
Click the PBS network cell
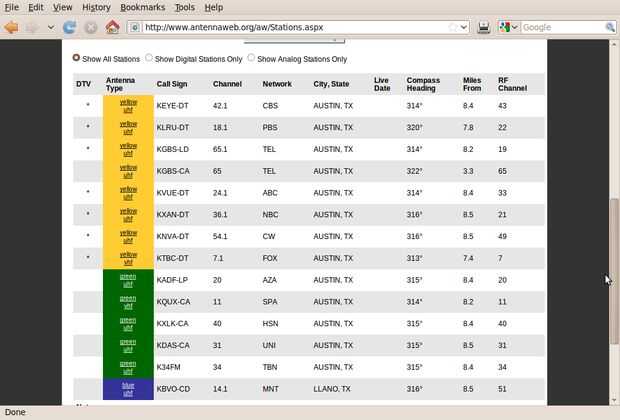click(270, 128)
